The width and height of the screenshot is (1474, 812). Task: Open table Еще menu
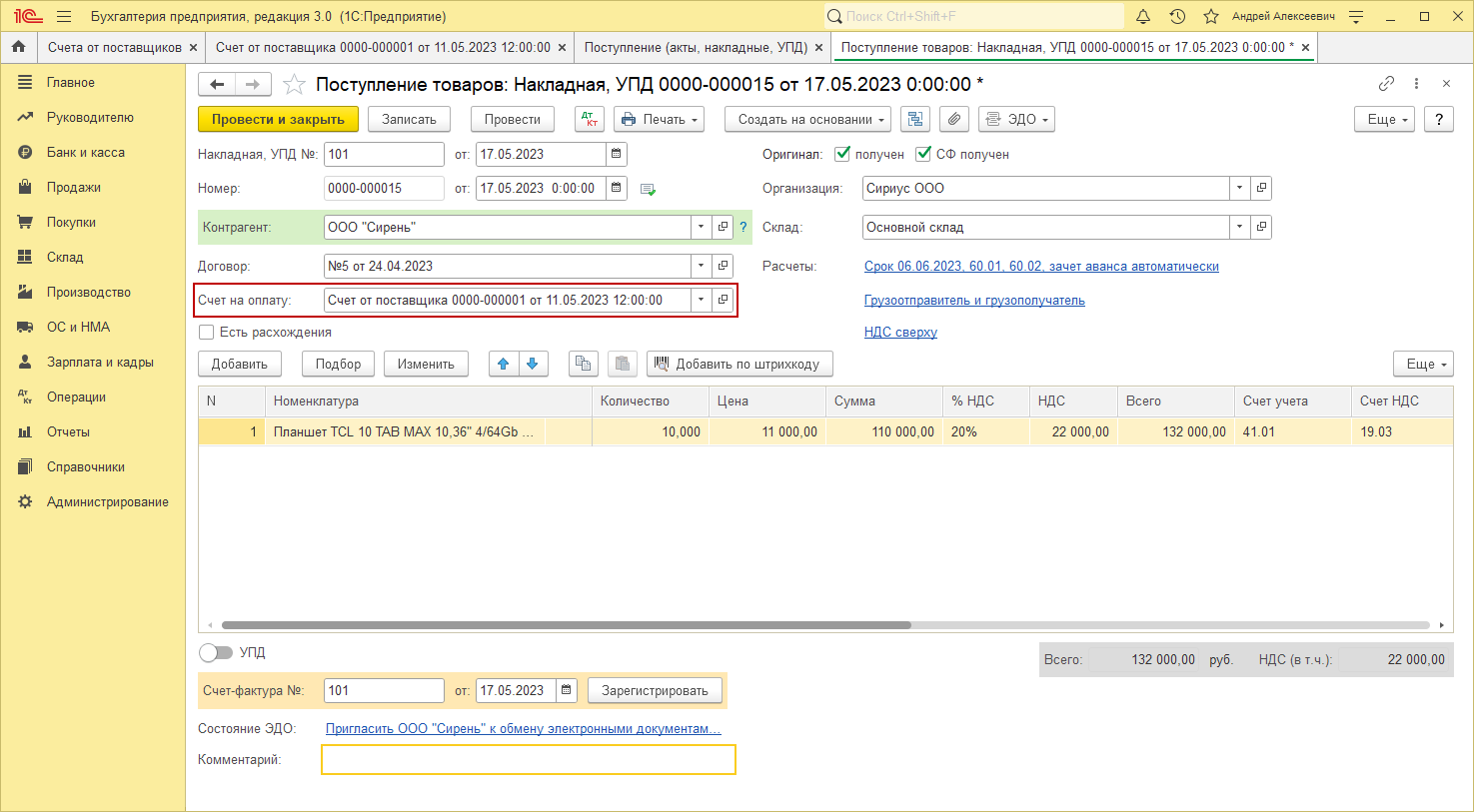coord(1423,364)
